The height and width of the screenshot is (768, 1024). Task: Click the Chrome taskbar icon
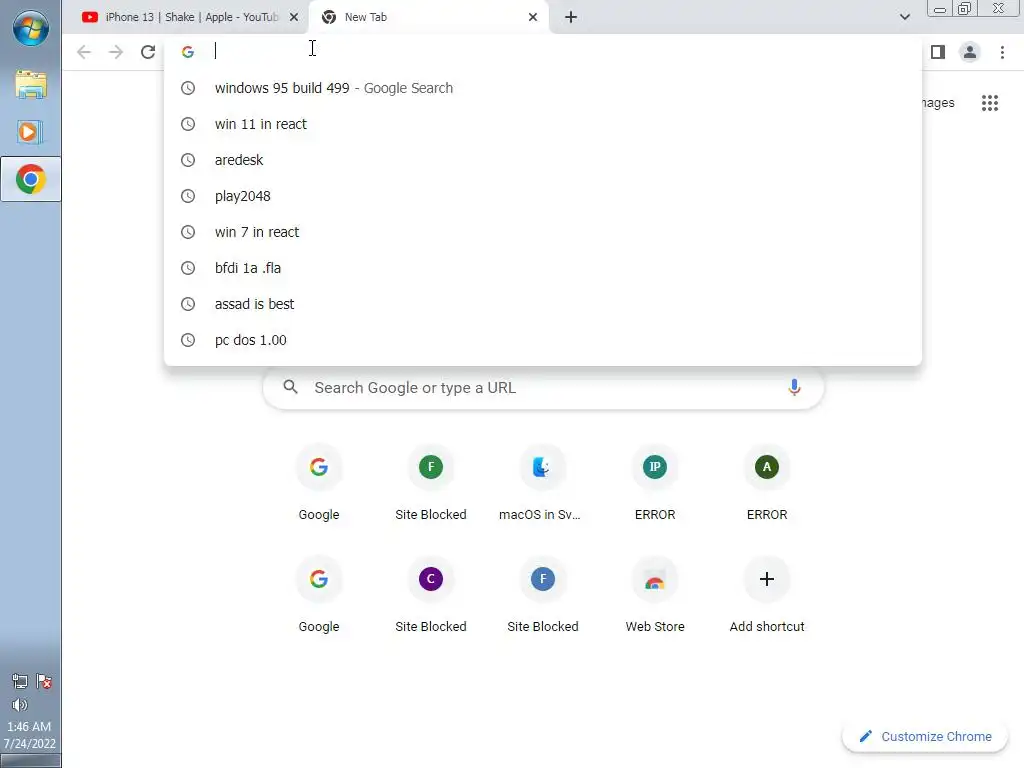[x=31, y=179]
